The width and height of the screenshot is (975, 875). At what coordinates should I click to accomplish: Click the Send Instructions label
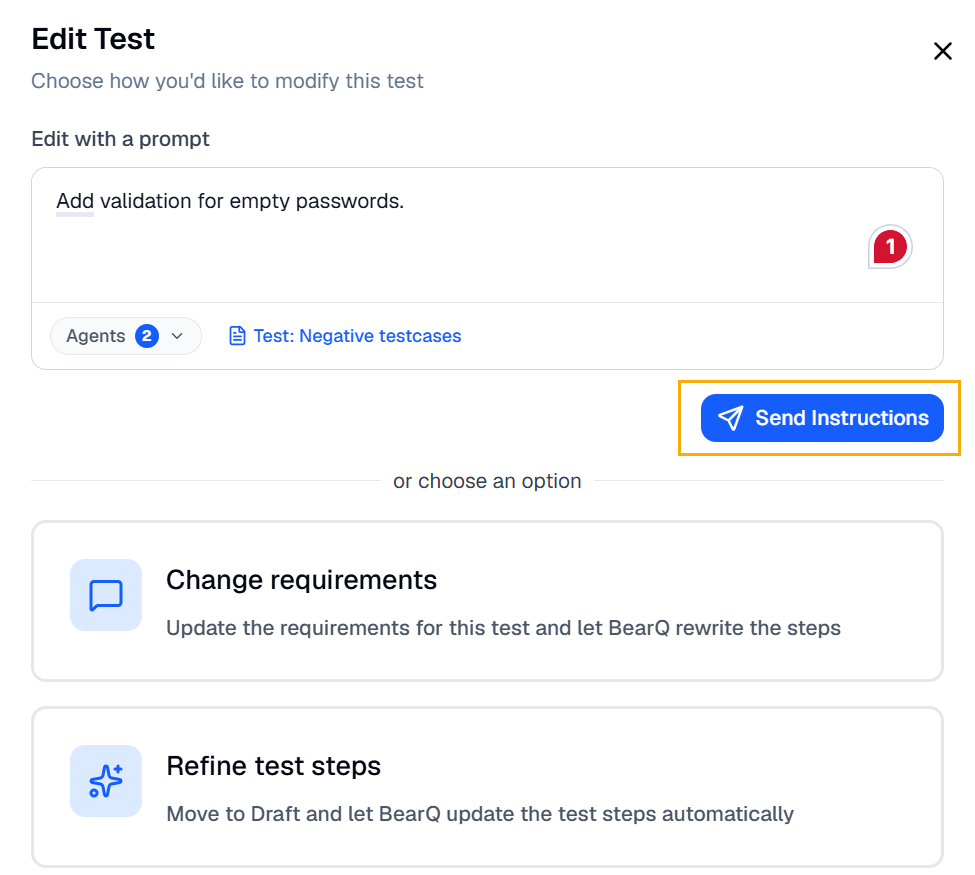pos(841,418)
